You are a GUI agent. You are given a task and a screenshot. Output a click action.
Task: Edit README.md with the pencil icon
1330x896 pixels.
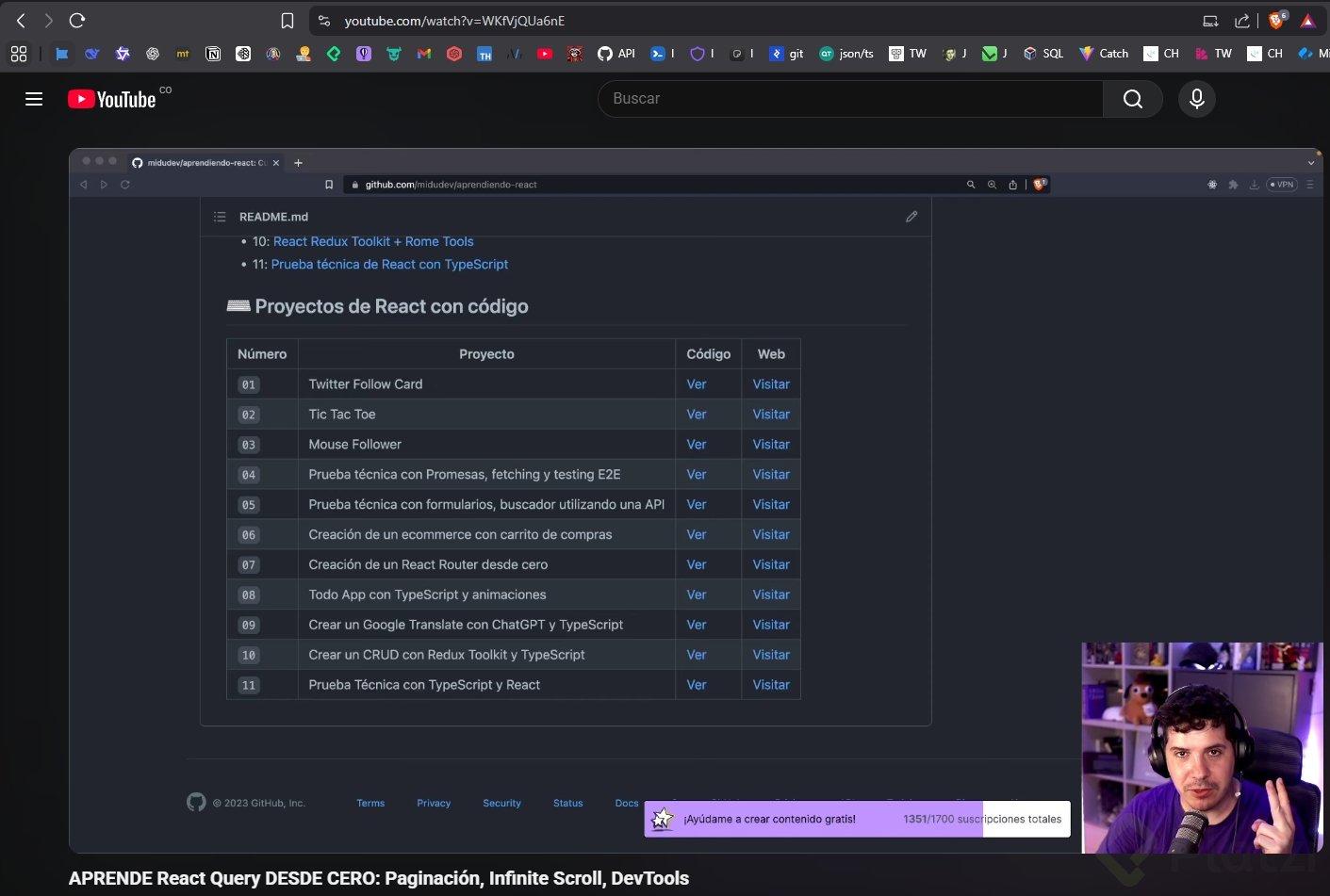point(911,217)
